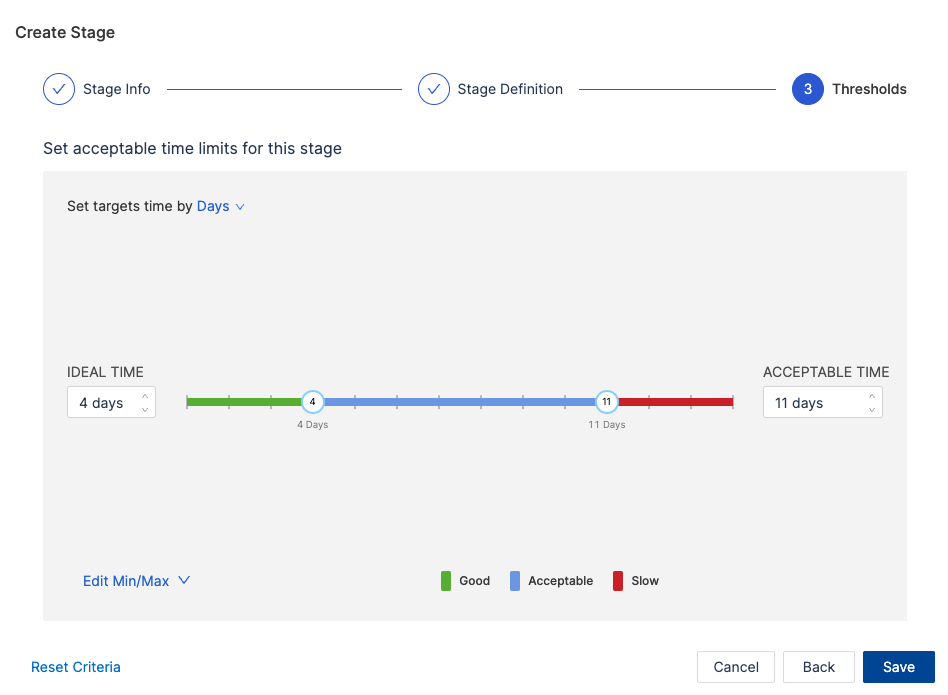Click the Reset Criteria link
This screenshot has height=695, width=948.
point(76,667)
